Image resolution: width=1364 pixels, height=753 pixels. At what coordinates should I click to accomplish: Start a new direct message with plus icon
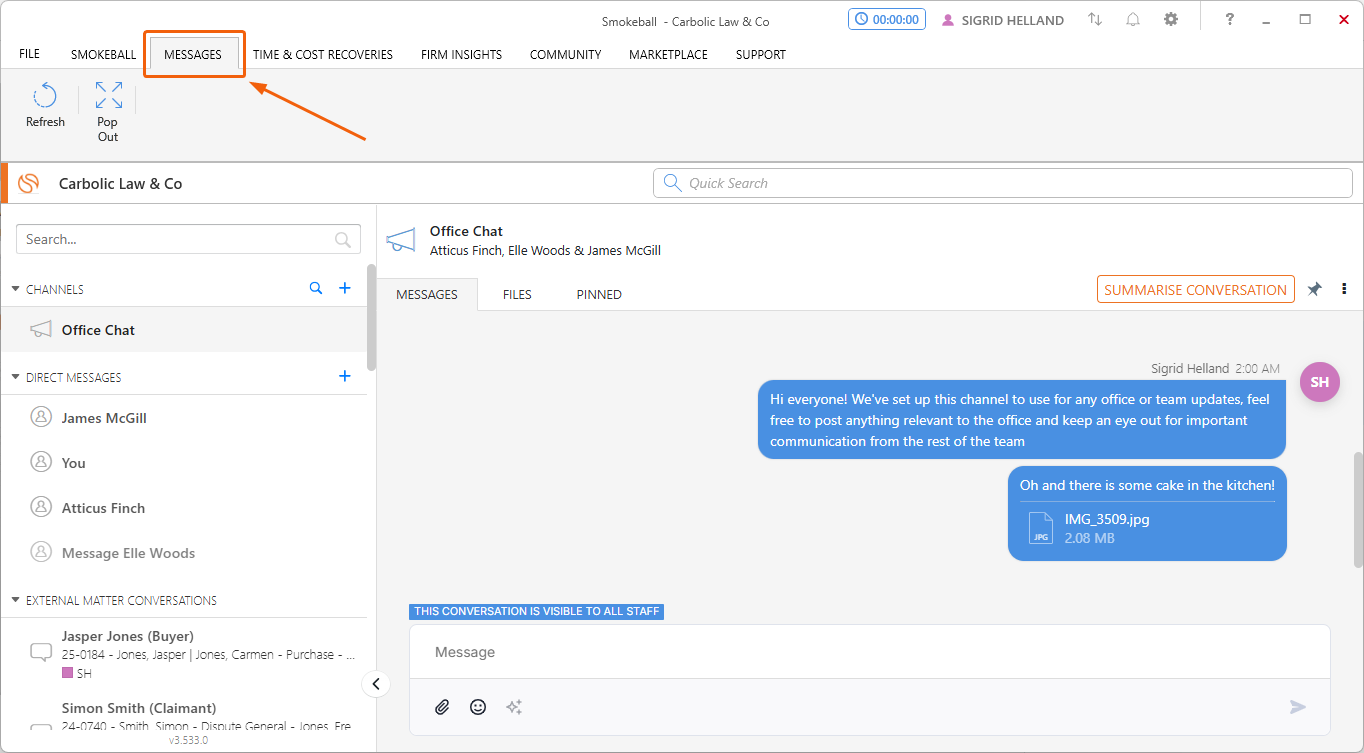pos(345,376)
